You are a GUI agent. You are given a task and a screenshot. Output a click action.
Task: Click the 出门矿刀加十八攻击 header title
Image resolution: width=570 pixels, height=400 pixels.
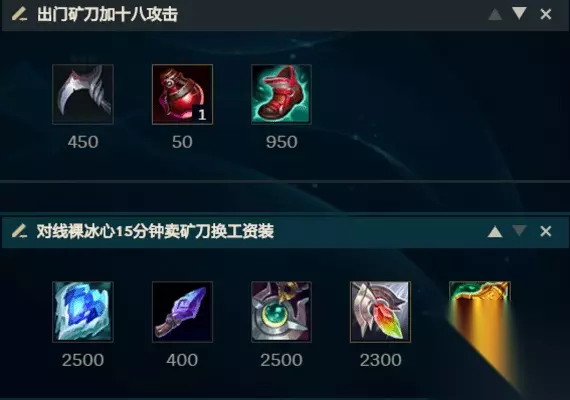coord(108,15)
